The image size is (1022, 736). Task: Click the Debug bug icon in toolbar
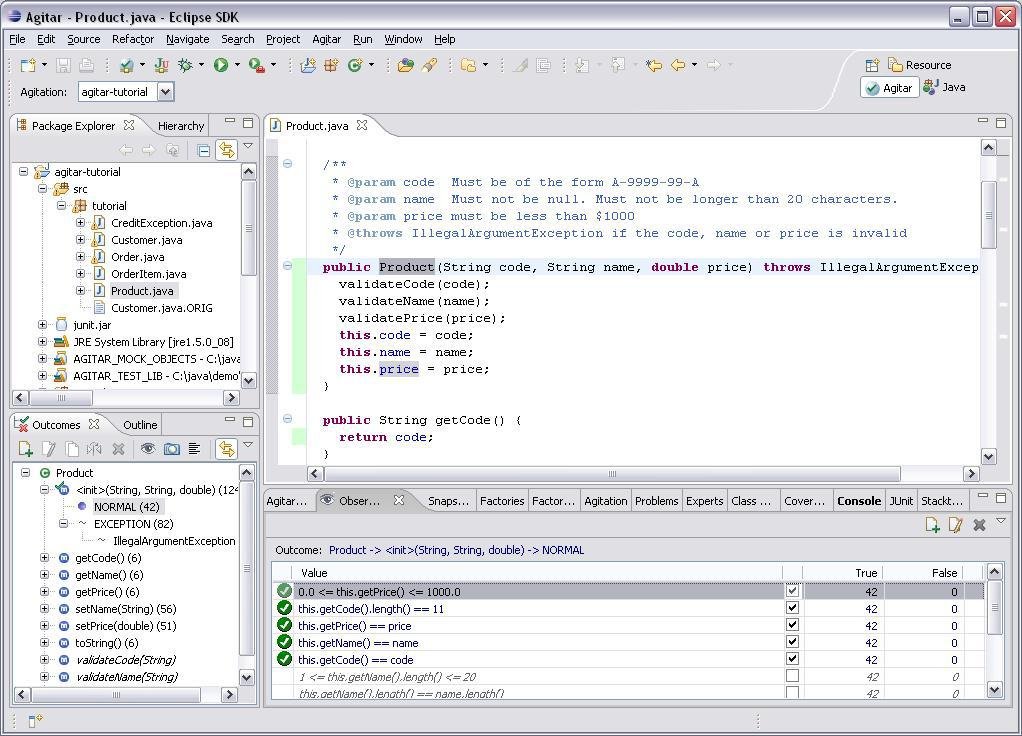tap(185, 65)
